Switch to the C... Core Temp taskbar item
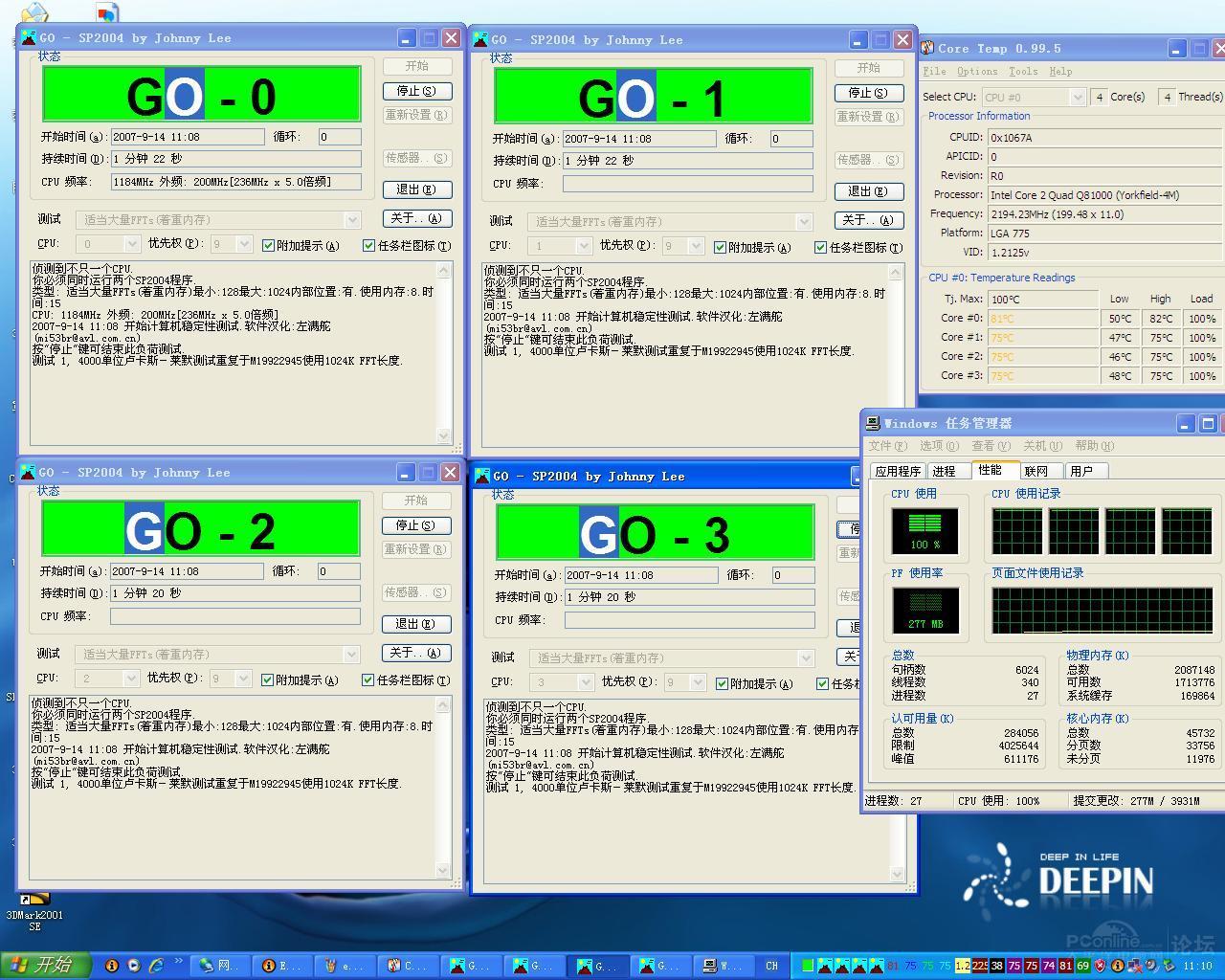Image resolution: width=1225 pixels, height=980 pixels. point(409,966)
